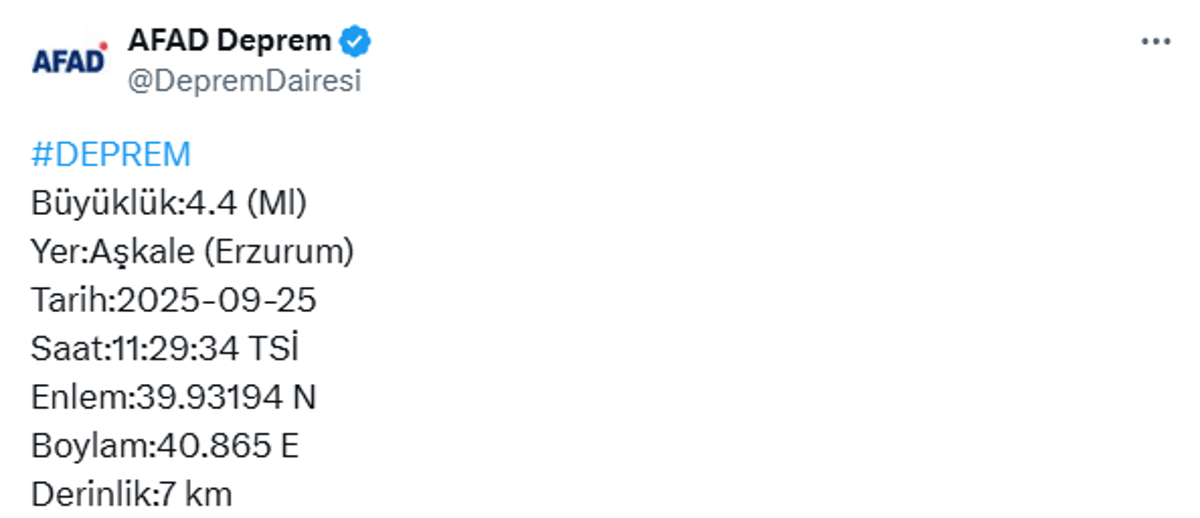Click the "Tarih" label
Image resolution: width=1200 pixels, height=518 pixels.
point(72,301)
